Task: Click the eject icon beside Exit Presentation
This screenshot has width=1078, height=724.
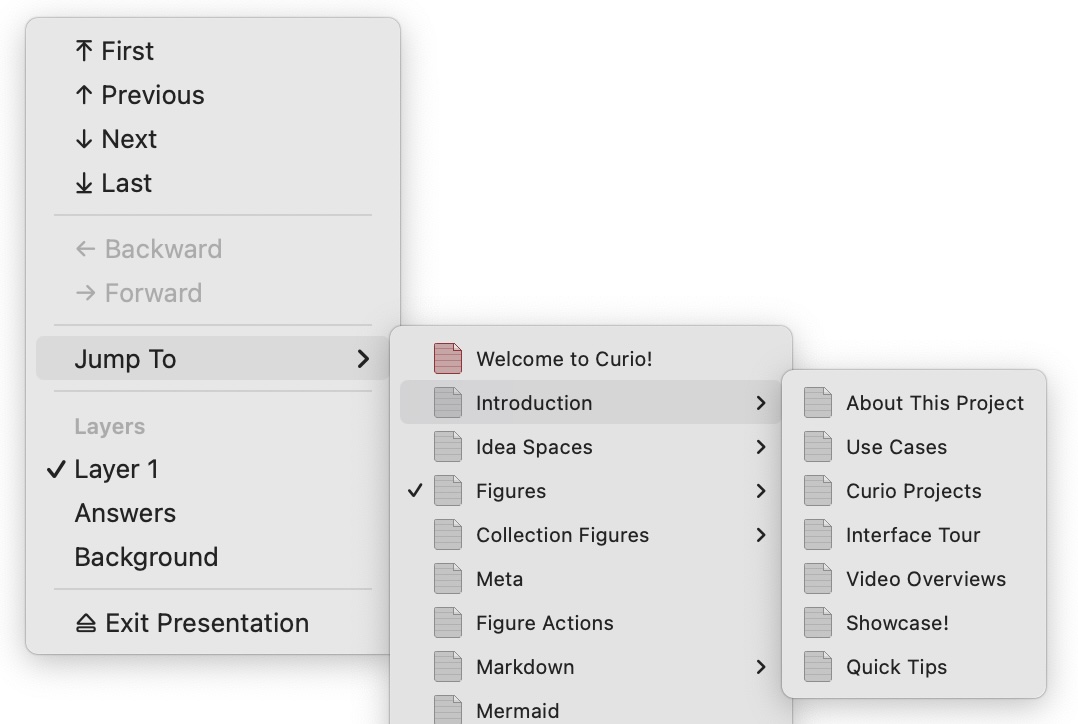Action: 85,624
